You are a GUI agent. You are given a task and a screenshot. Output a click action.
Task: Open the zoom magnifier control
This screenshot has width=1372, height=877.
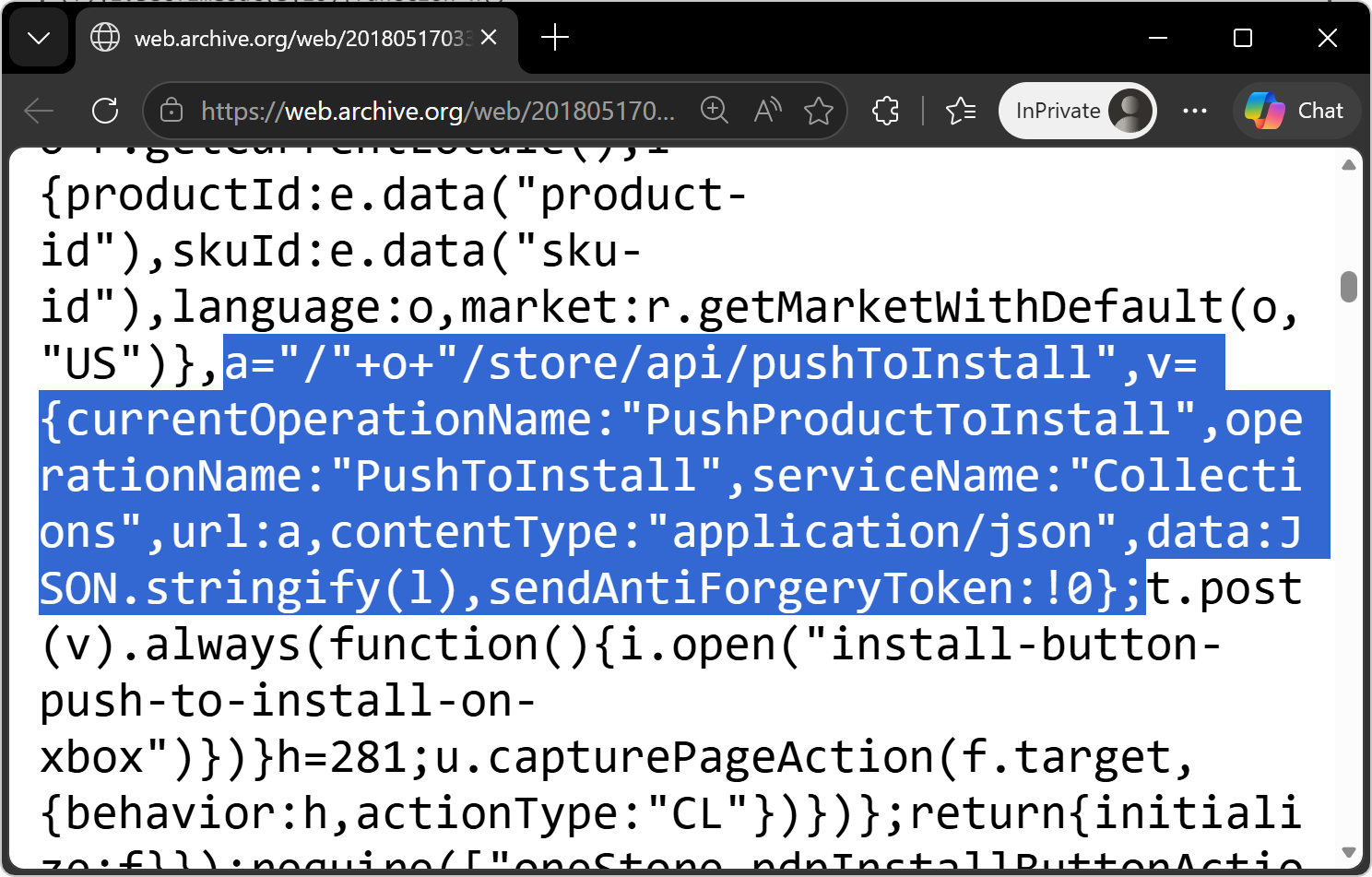pos(715,111)
